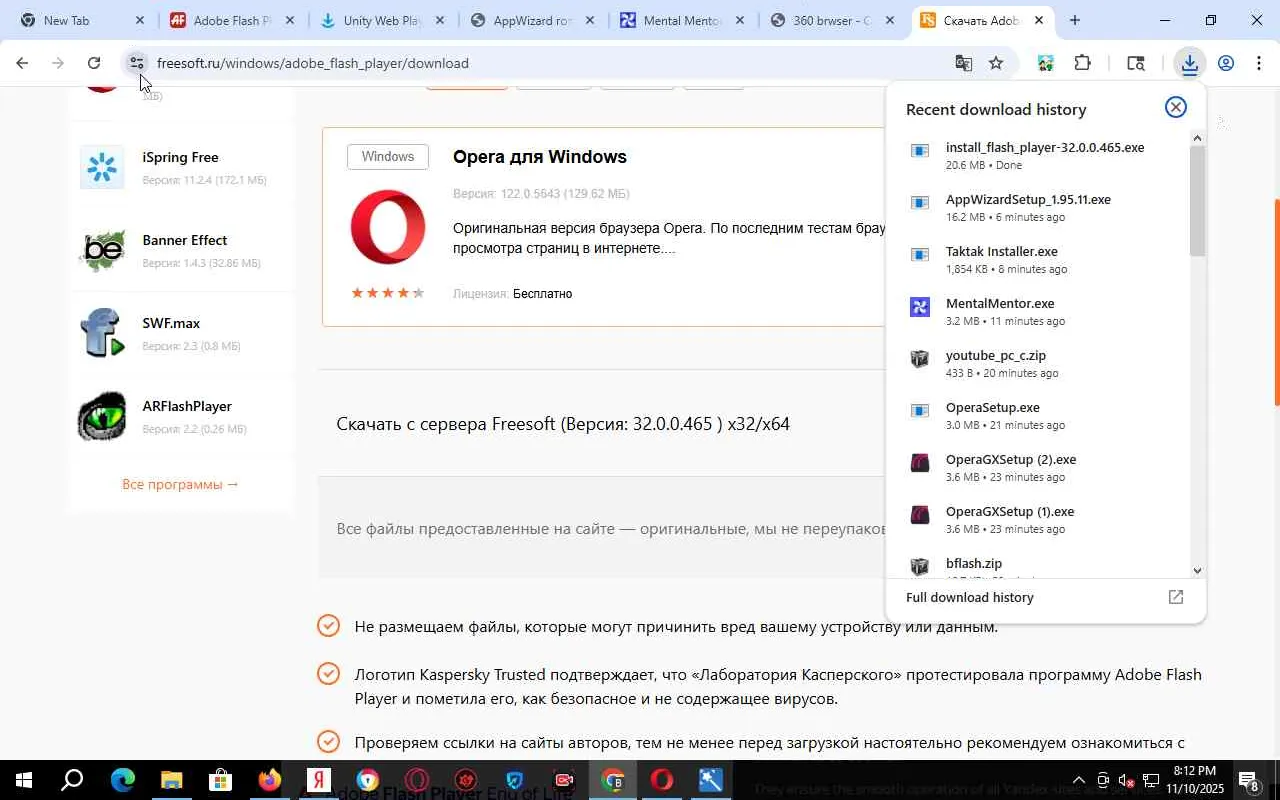Click the MentalMentor.exe file icon
Viewport: 1280px width, 800px height.
pyautogui.click(x=920, y=307)
